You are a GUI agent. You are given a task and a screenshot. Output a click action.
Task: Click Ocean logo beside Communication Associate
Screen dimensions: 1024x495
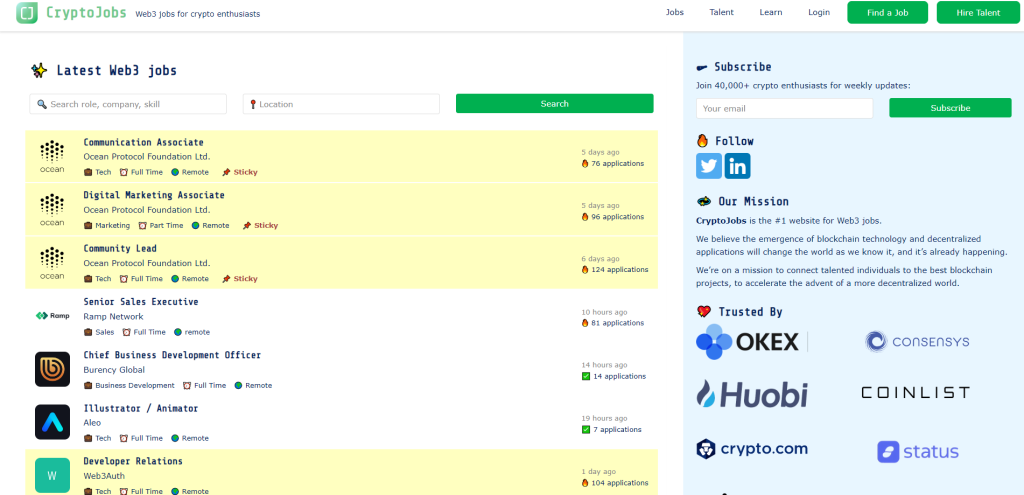tap(52, 157)
